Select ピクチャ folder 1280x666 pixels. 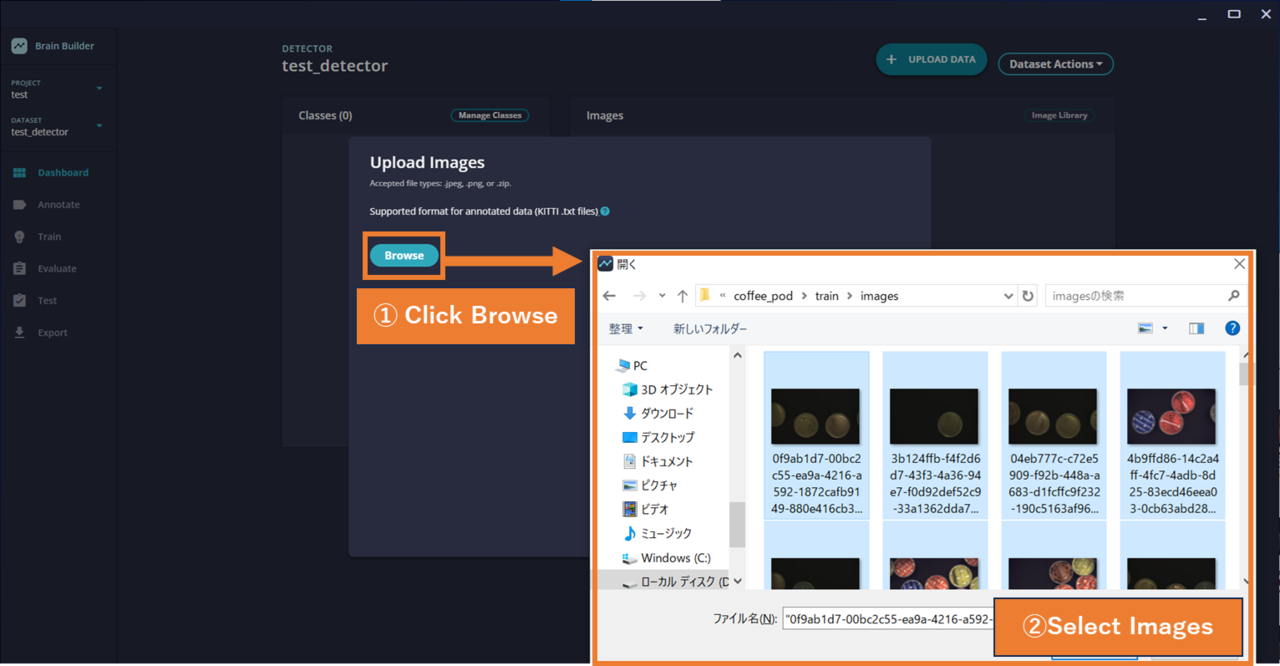point(650,486)
